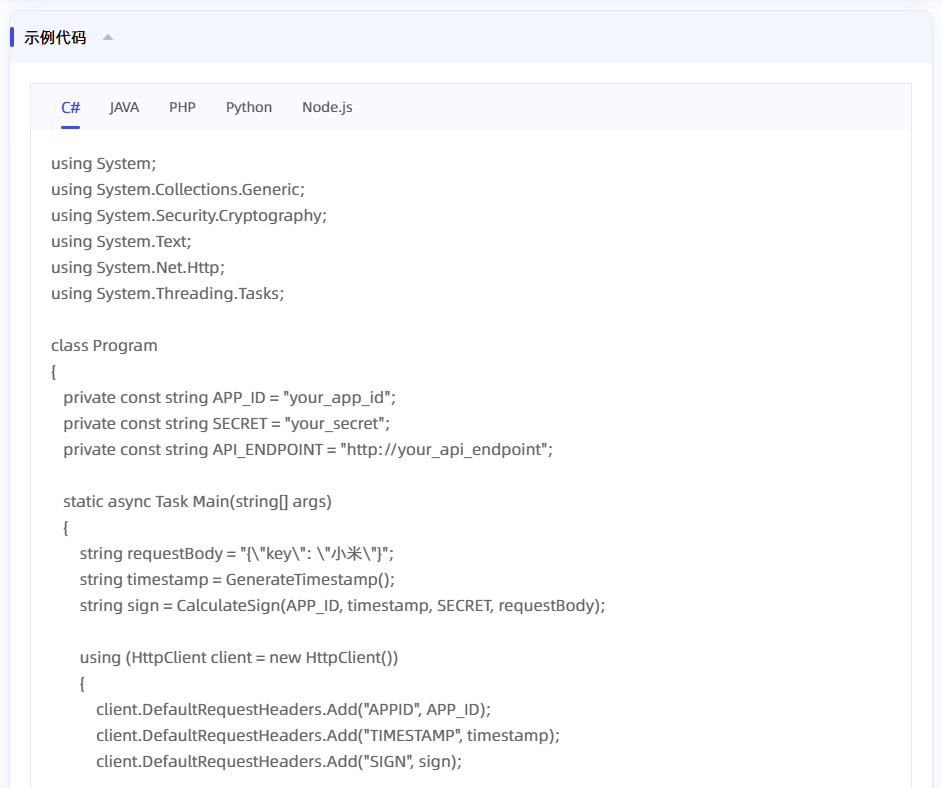Collapse the 示例代码 section with the arrow

click(108, 38)
